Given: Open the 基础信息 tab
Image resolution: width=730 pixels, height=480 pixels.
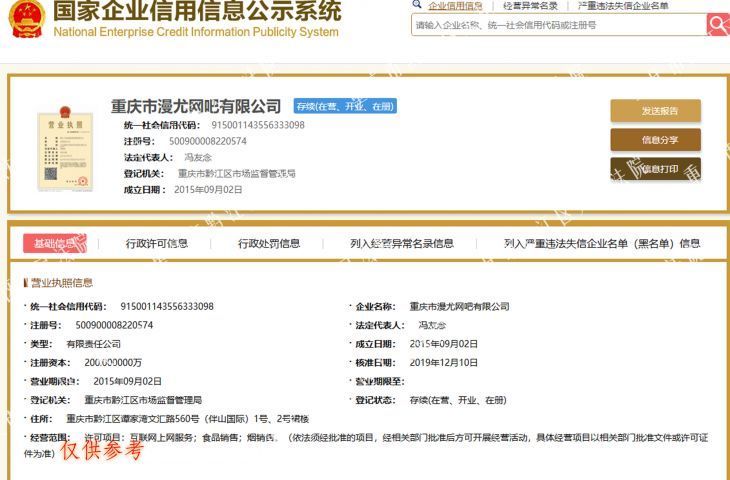Looking at the screenshot, I should tap(55, 243).
